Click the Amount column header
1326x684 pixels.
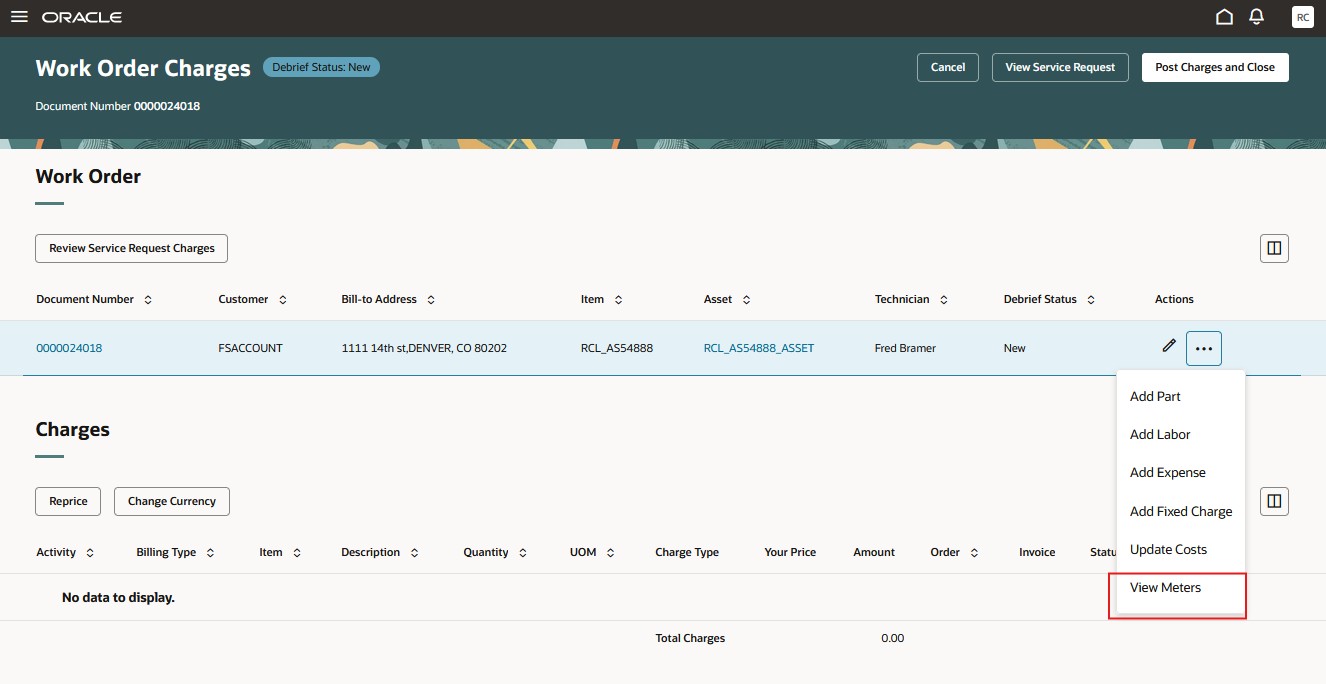[874, 552]
